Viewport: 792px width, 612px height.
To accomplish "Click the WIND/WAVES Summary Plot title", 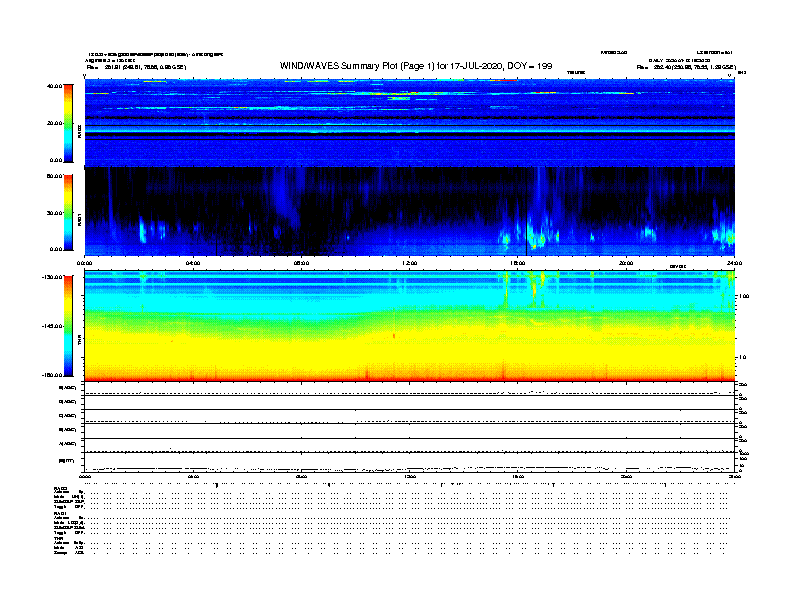I will click(x=416, y=66).
